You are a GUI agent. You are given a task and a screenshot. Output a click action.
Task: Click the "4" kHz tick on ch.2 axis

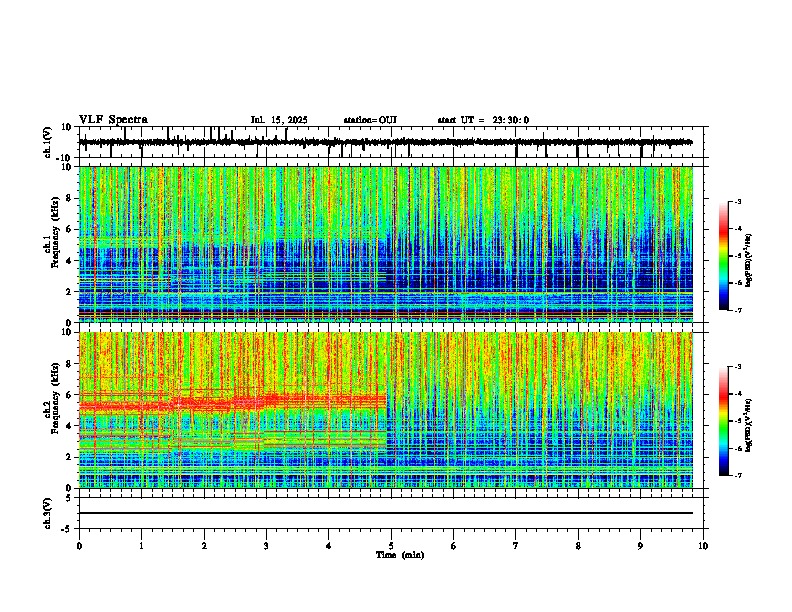[x=71, y=426]
